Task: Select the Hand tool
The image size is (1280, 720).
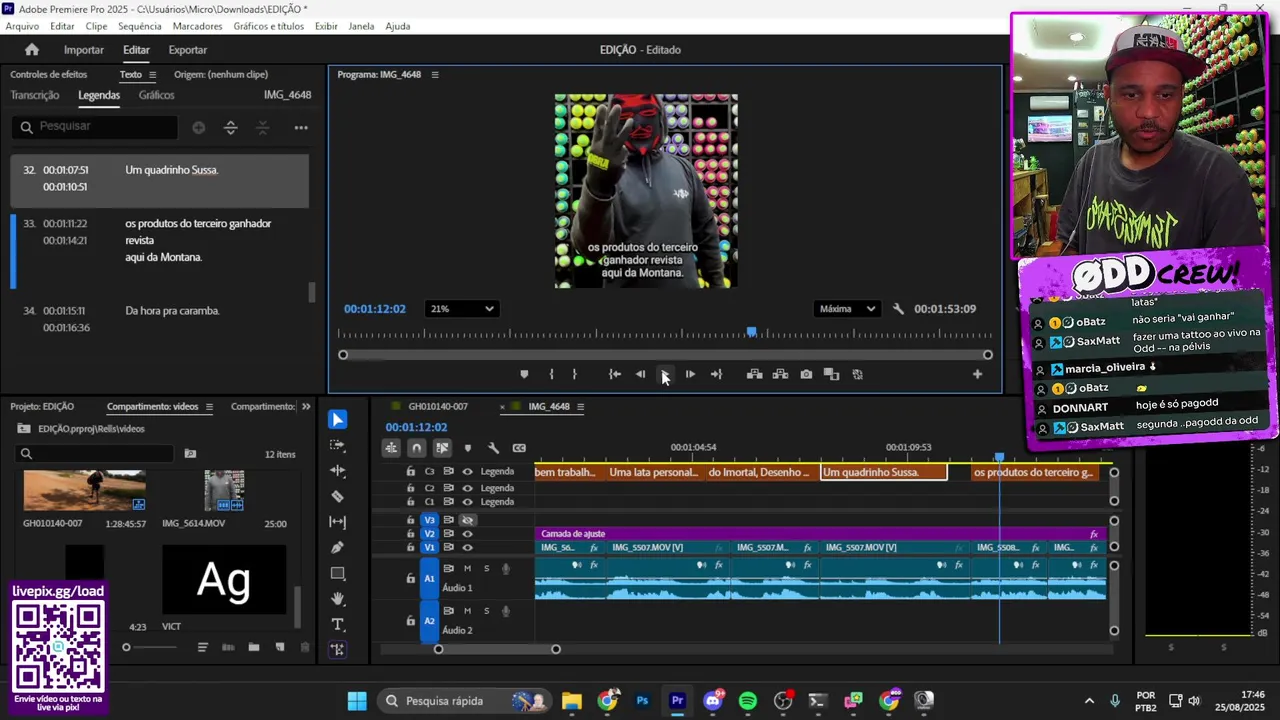Action: click(x=338, y=599)
